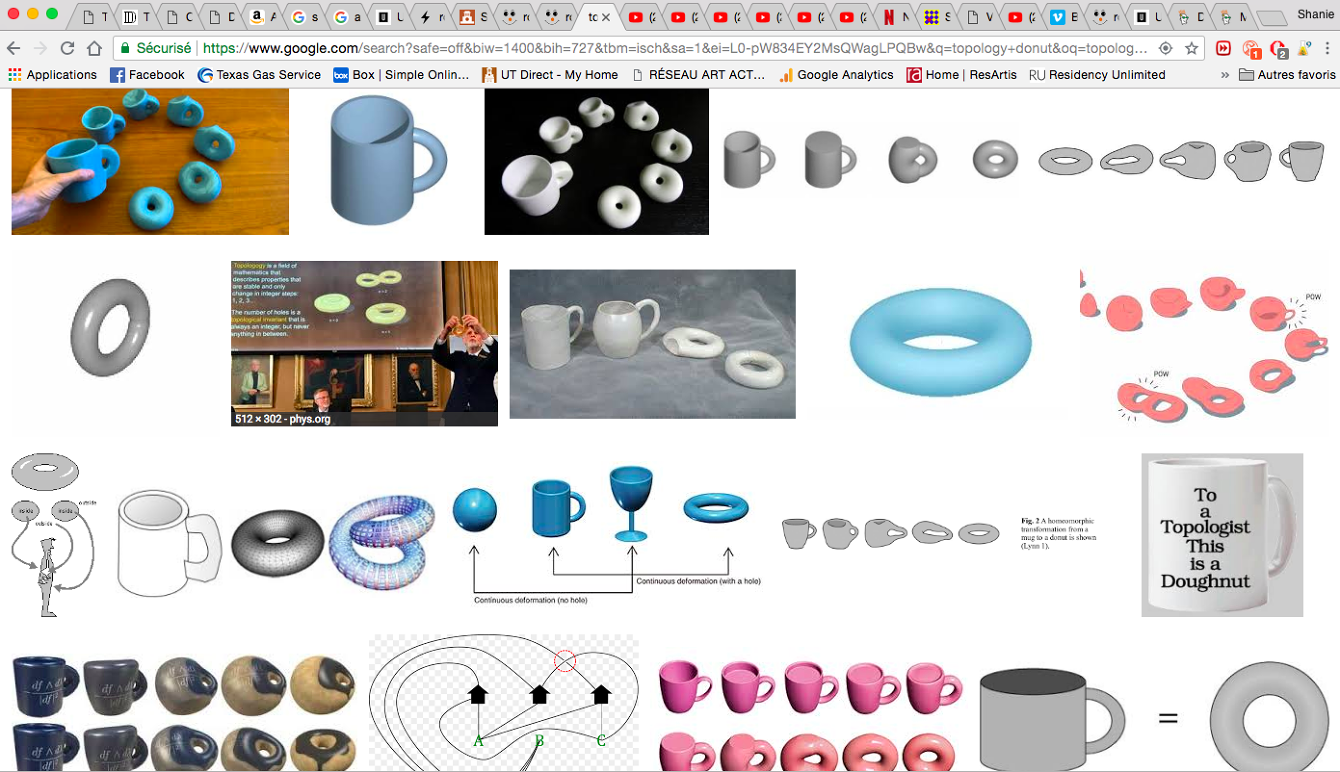Click the address bar to edit the URL
Screen dimensions: 1340x772
click(600, 46)
